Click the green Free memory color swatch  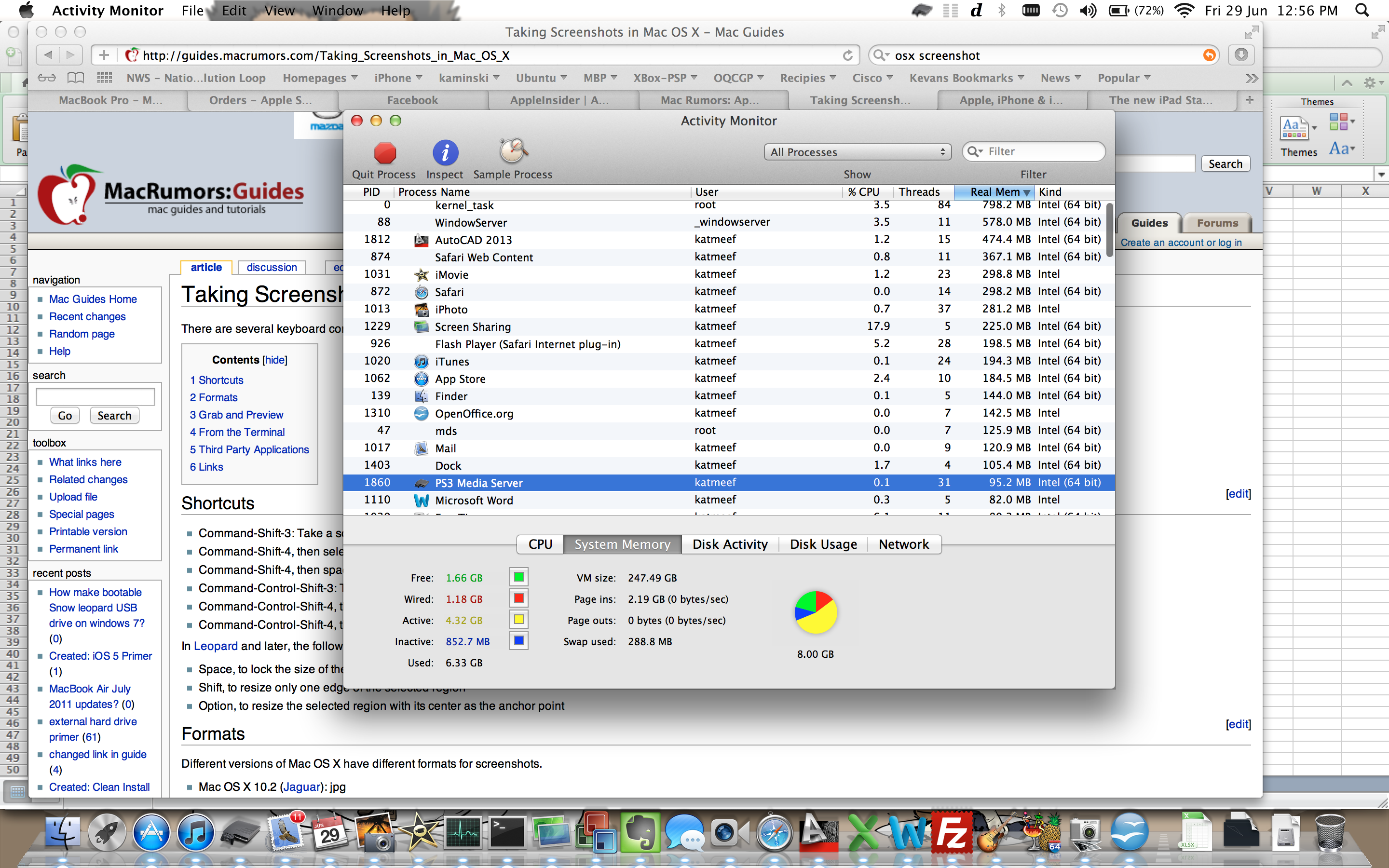(x=519, y=577)
